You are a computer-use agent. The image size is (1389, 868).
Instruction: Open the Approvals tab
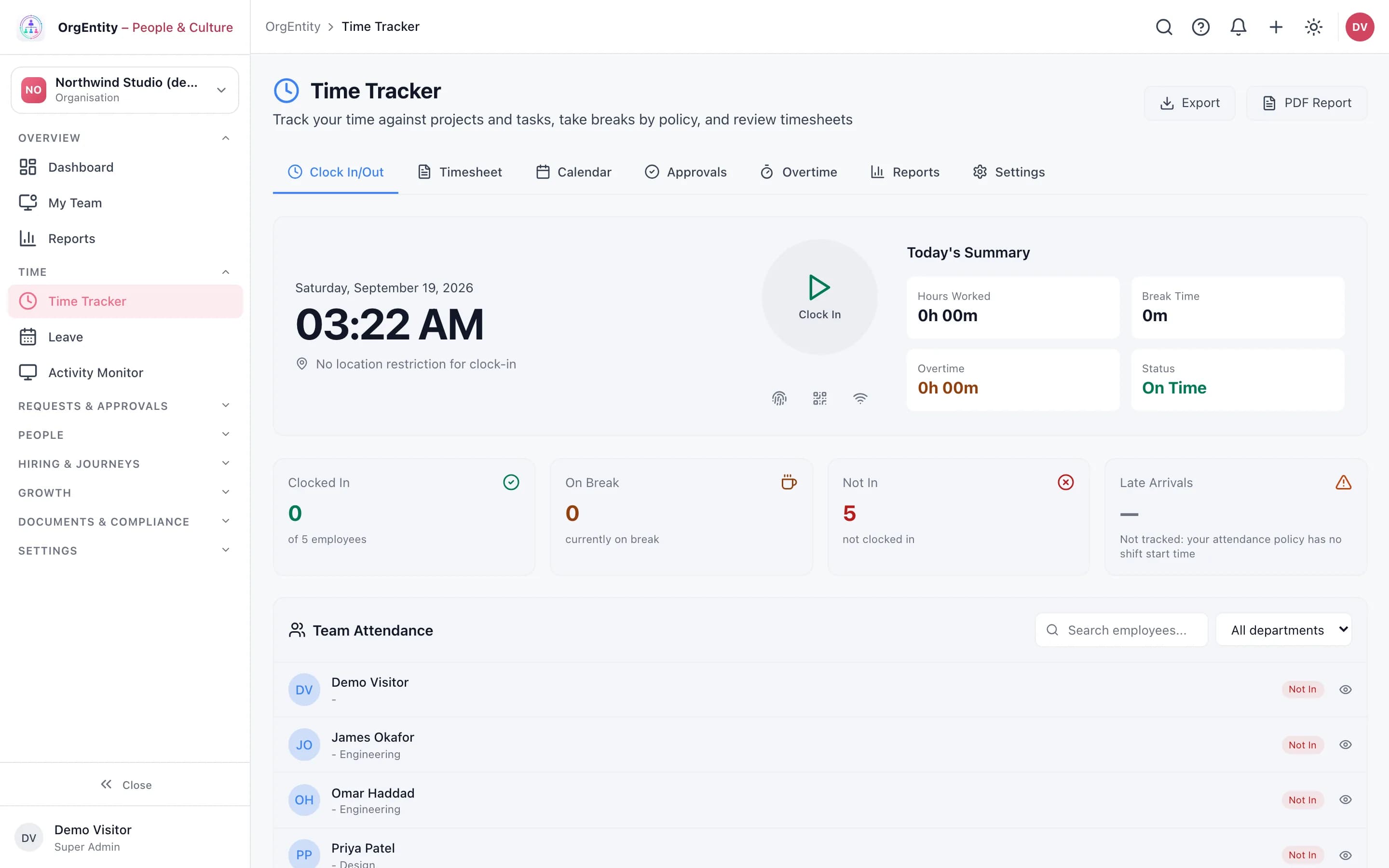[685, 172]
